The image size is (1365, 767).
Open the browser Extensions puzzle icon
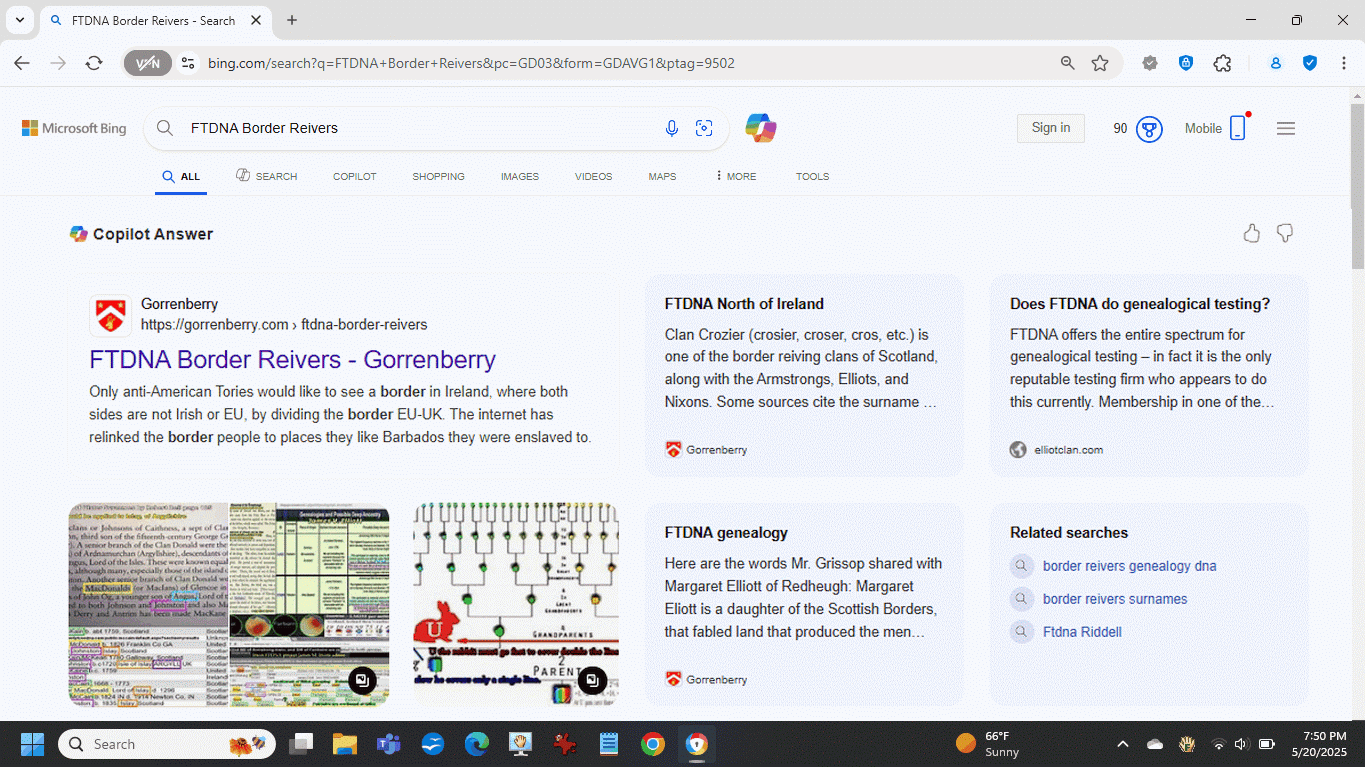pos(1222,63)
